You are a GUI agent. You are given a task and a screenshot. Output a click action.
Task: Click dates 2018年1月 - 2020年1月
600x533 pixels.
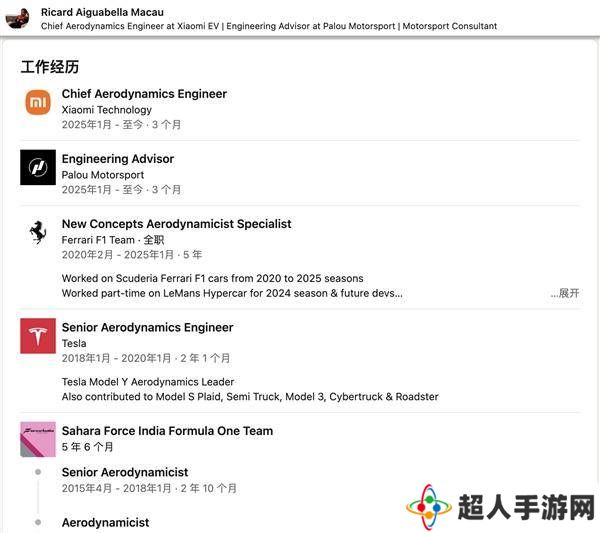tap(146, 358)
